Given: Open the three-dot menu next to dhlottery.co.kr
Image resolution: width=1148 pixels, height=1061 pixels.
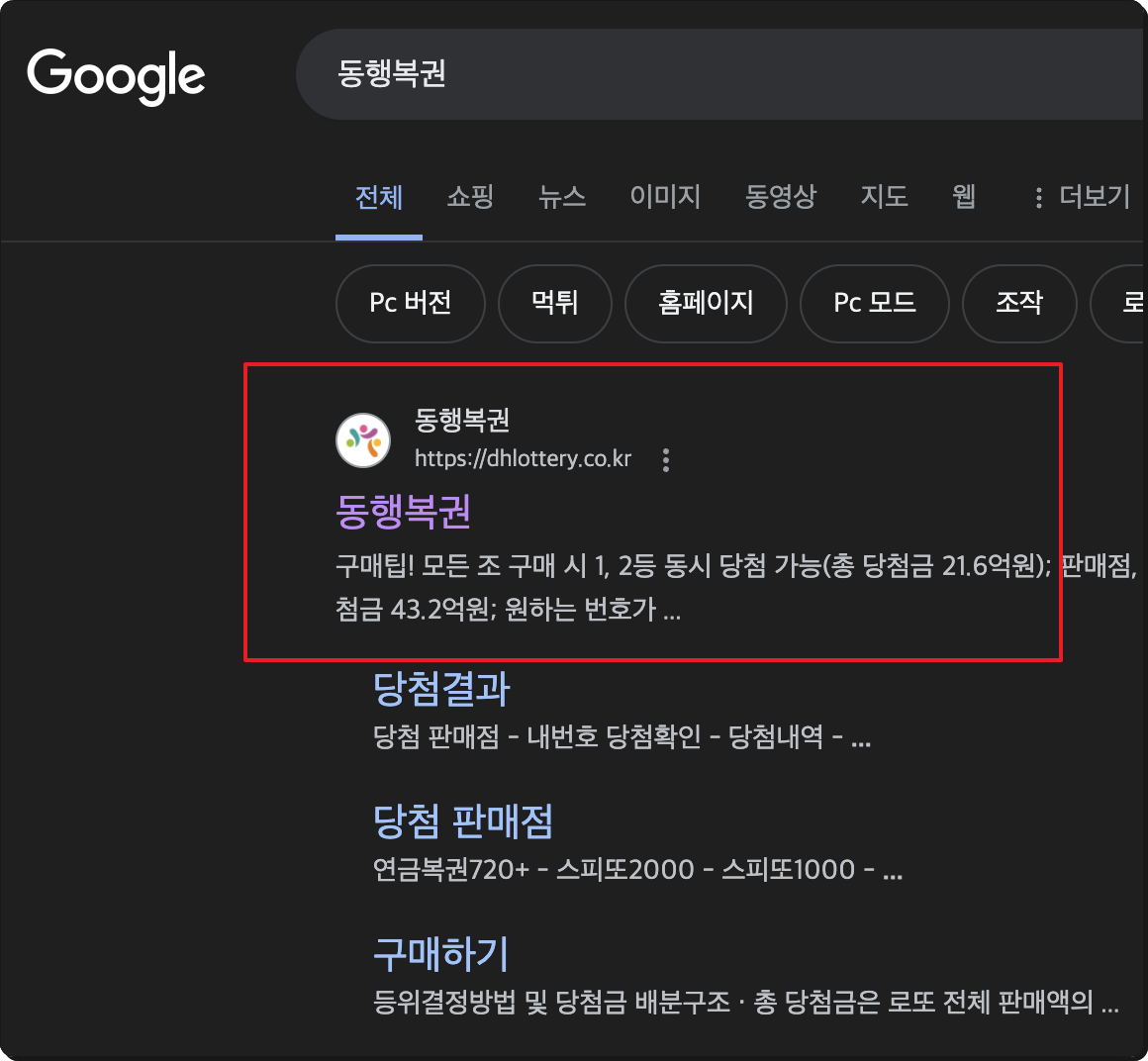Looking at the screenshot, I should point(665,460).
